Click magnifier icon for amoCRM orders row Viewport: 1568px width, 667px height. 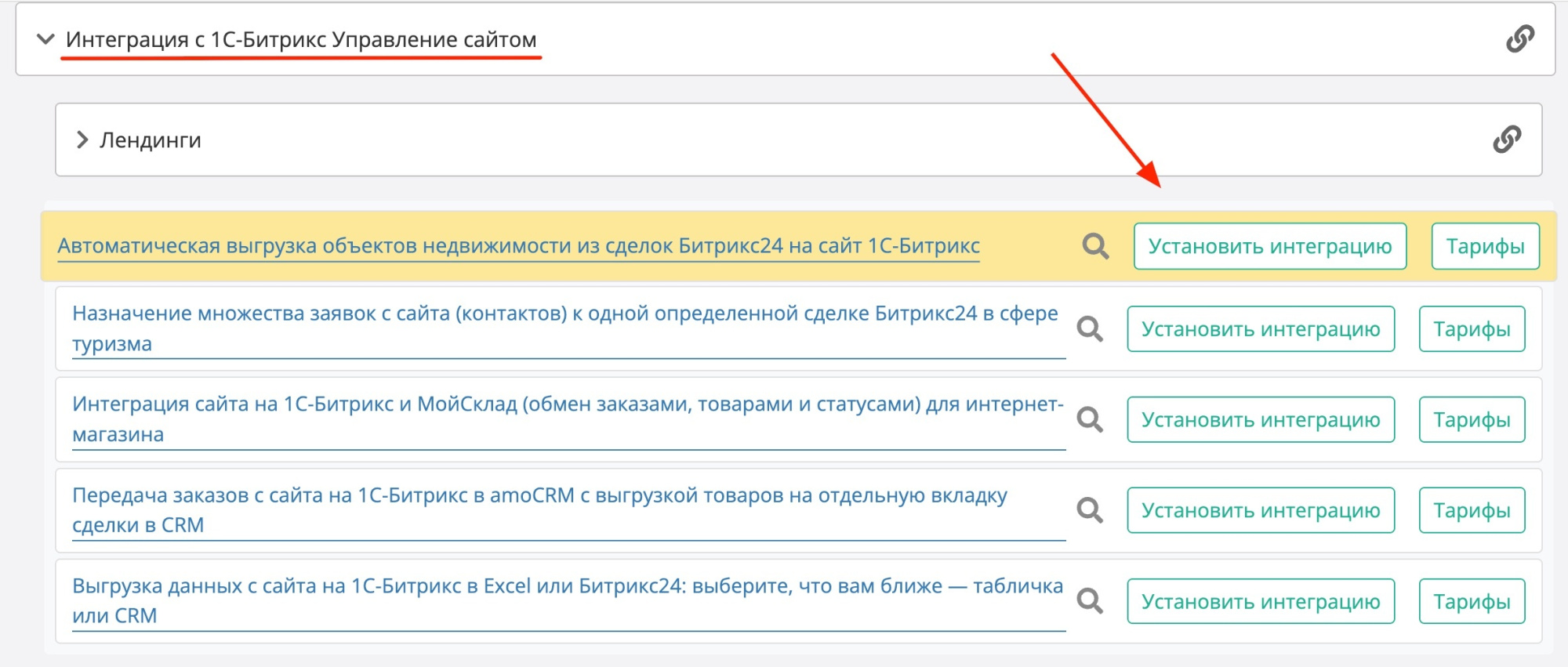click(1090, 510)
